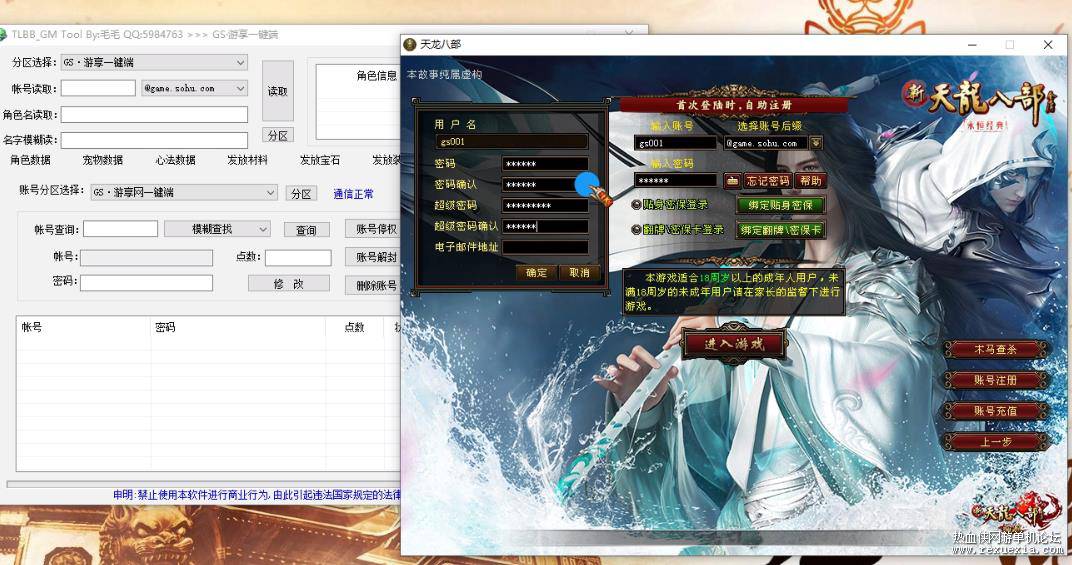Cancel registration with 取消 button

point(579,272)
